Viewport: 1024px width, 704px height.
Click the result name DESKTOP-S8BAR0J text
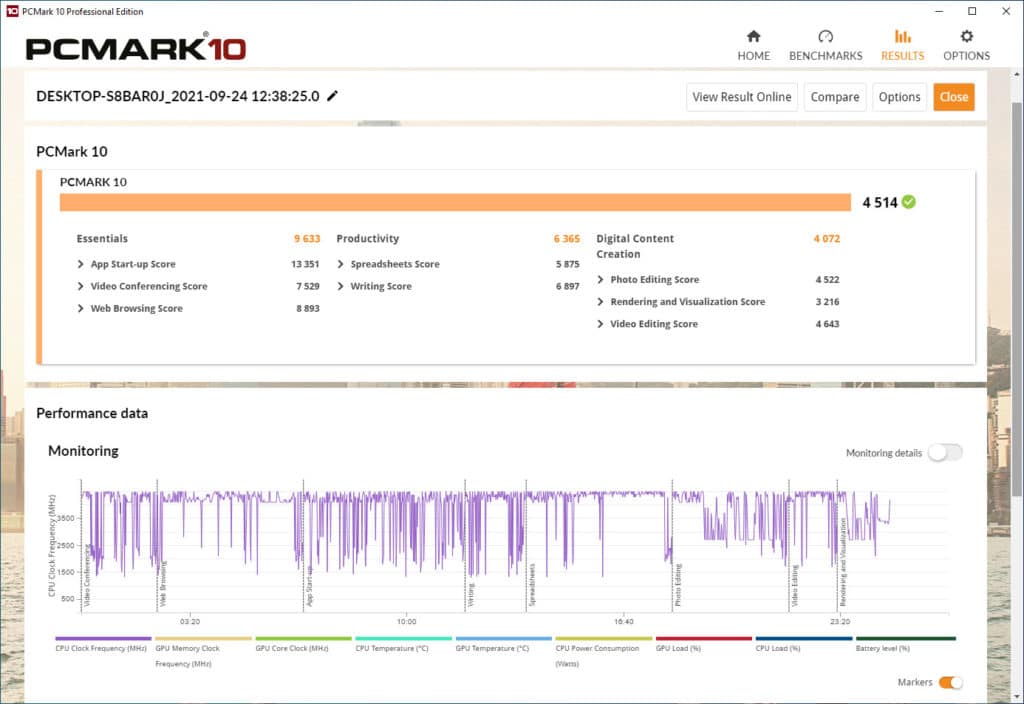[x=178, y=96]
